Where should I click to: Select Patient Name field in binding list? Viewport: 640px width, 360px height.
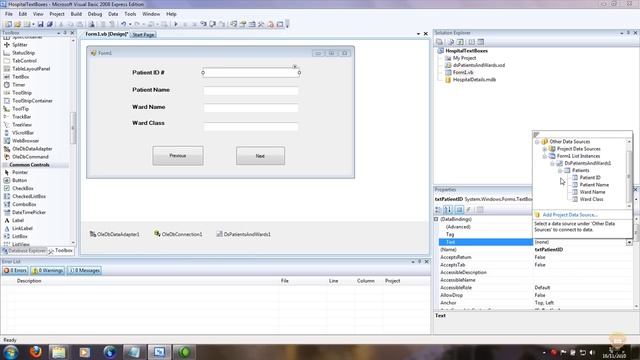[594, 185]
